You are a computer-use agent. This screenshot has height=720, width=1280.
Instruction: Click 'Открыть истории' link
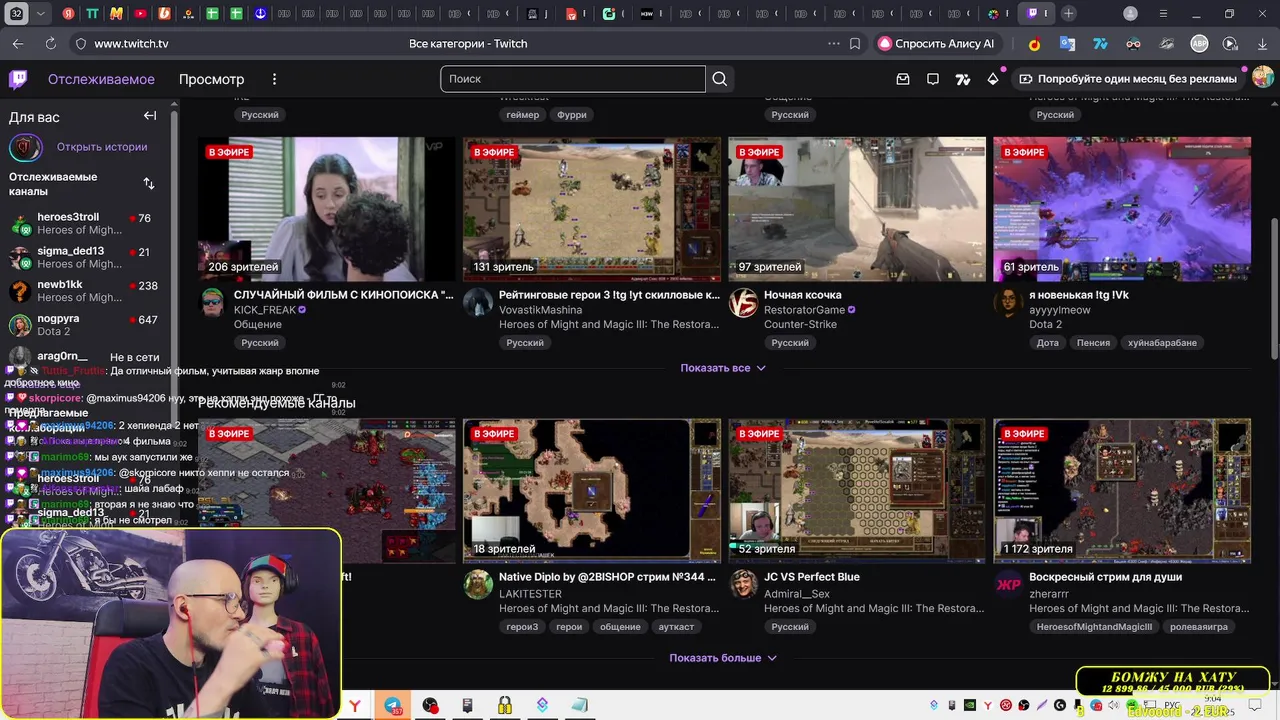point(102,147)
